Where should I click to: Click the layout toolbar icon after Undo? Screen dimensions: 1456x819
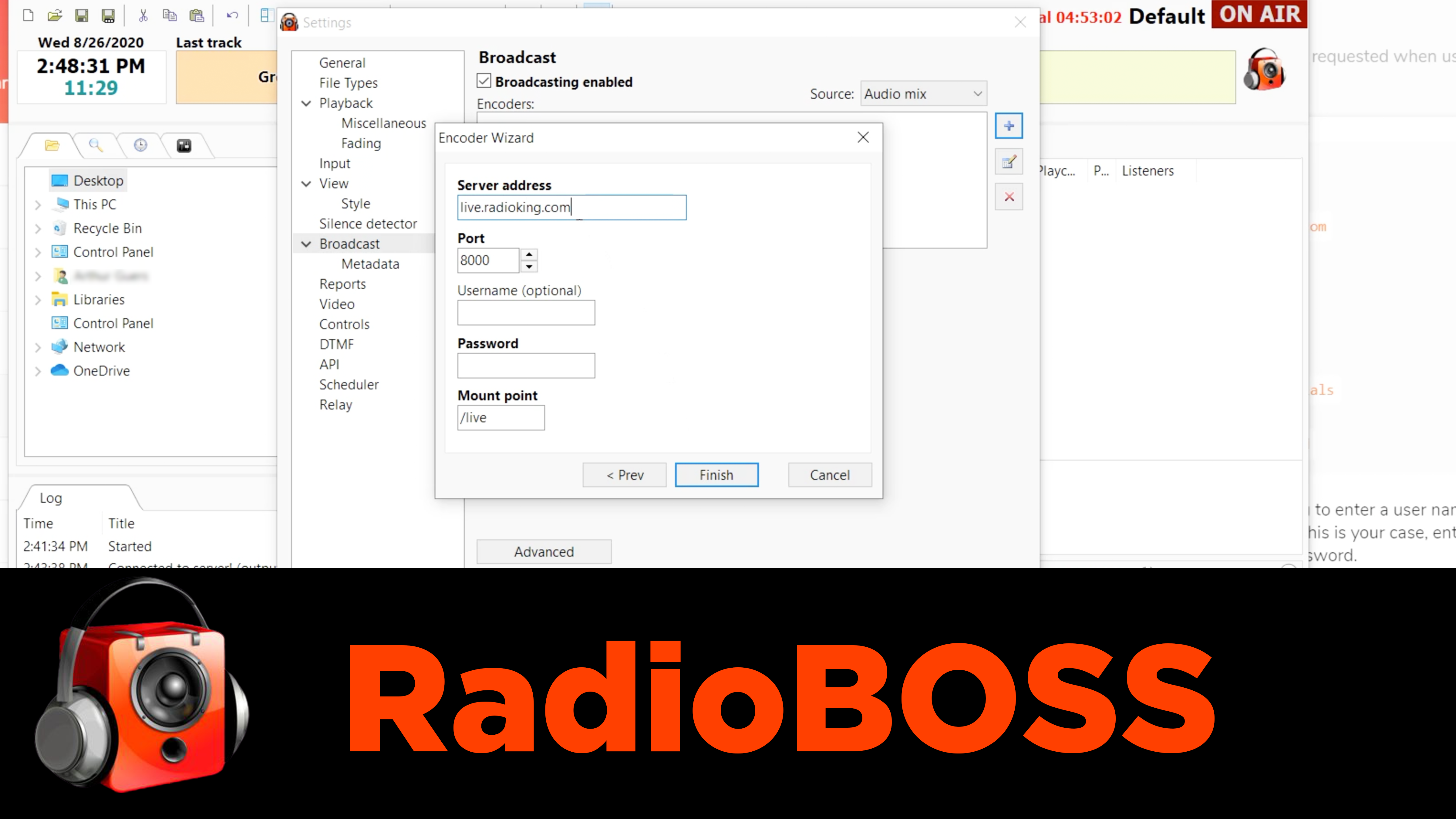point(267,15)
